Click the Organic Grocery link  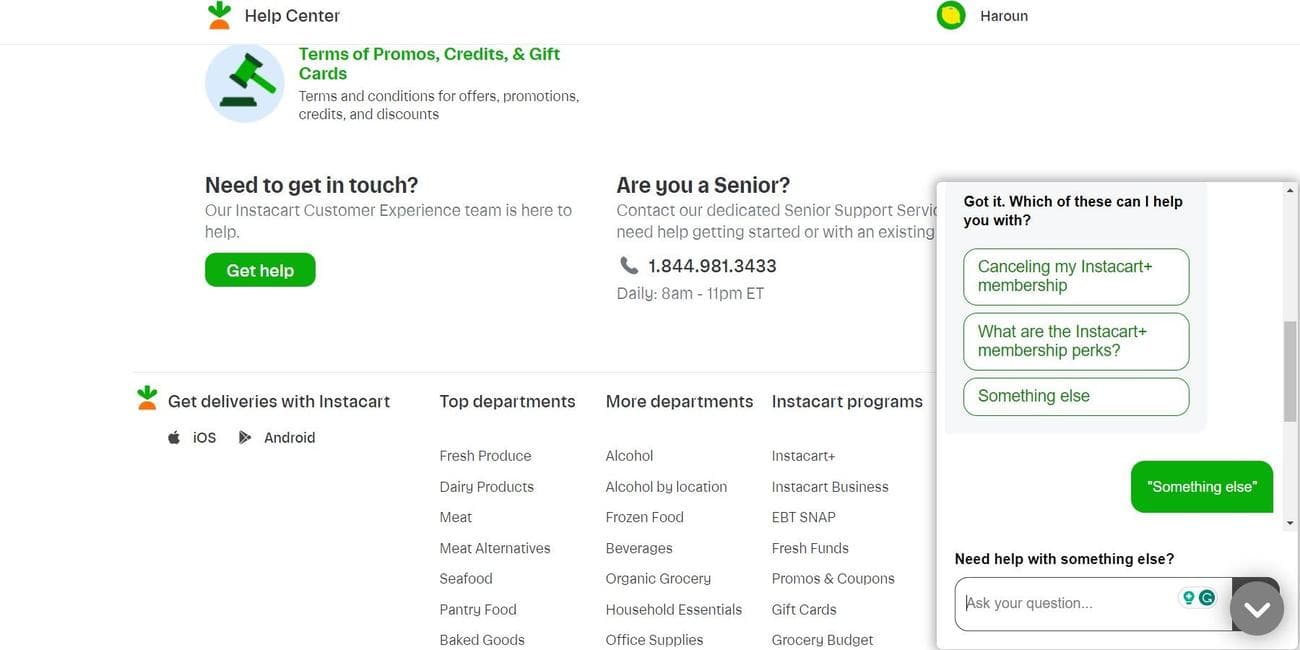point(658,578)
